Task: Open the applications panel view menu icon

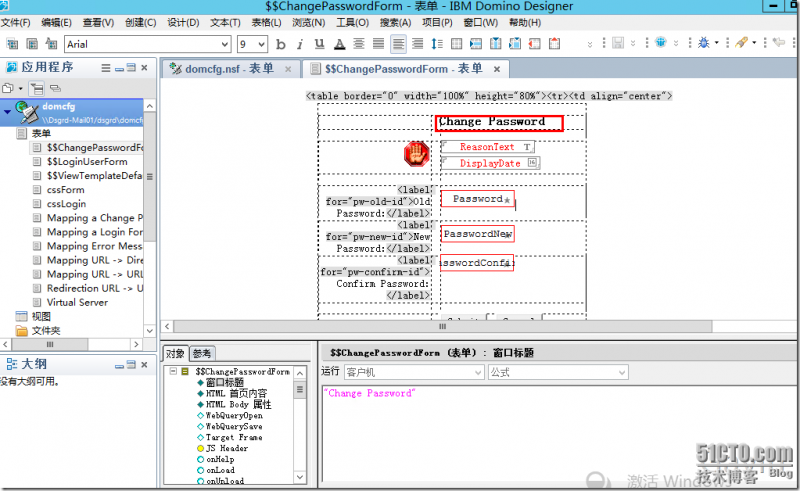Action: [x=106, y=68]
